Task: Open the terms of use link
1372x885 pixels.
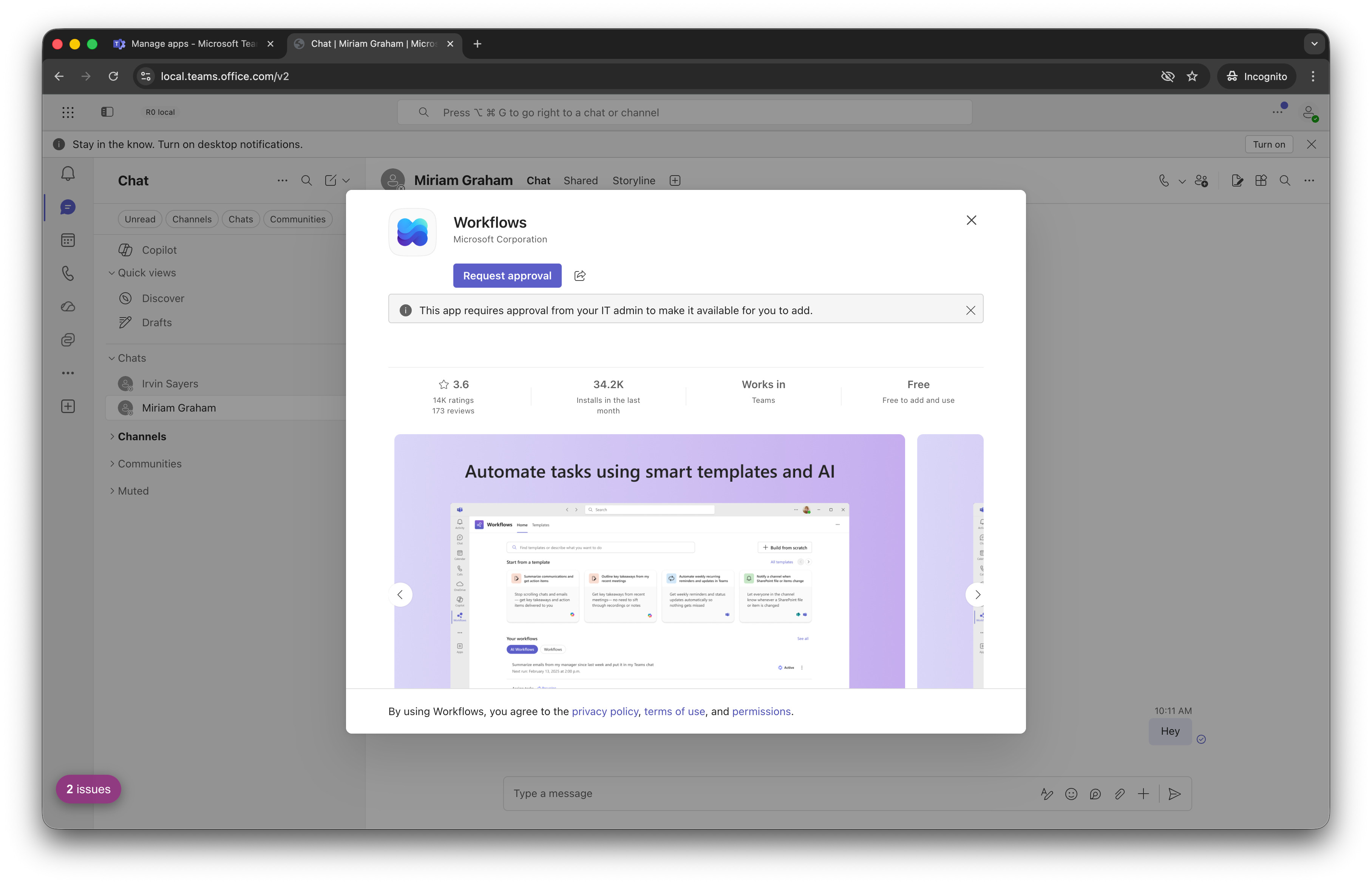Action: point(674,711)
